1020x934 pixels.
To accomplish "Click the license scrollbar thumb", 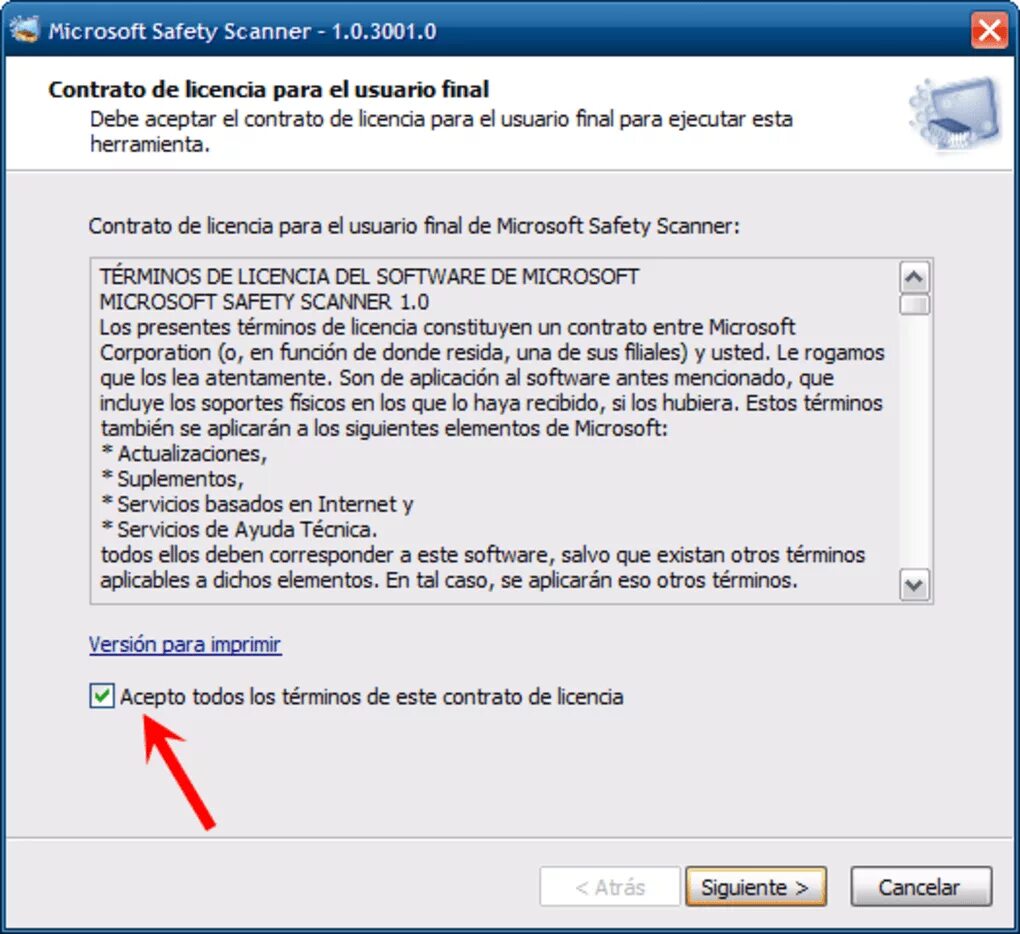I will point(914,305).
